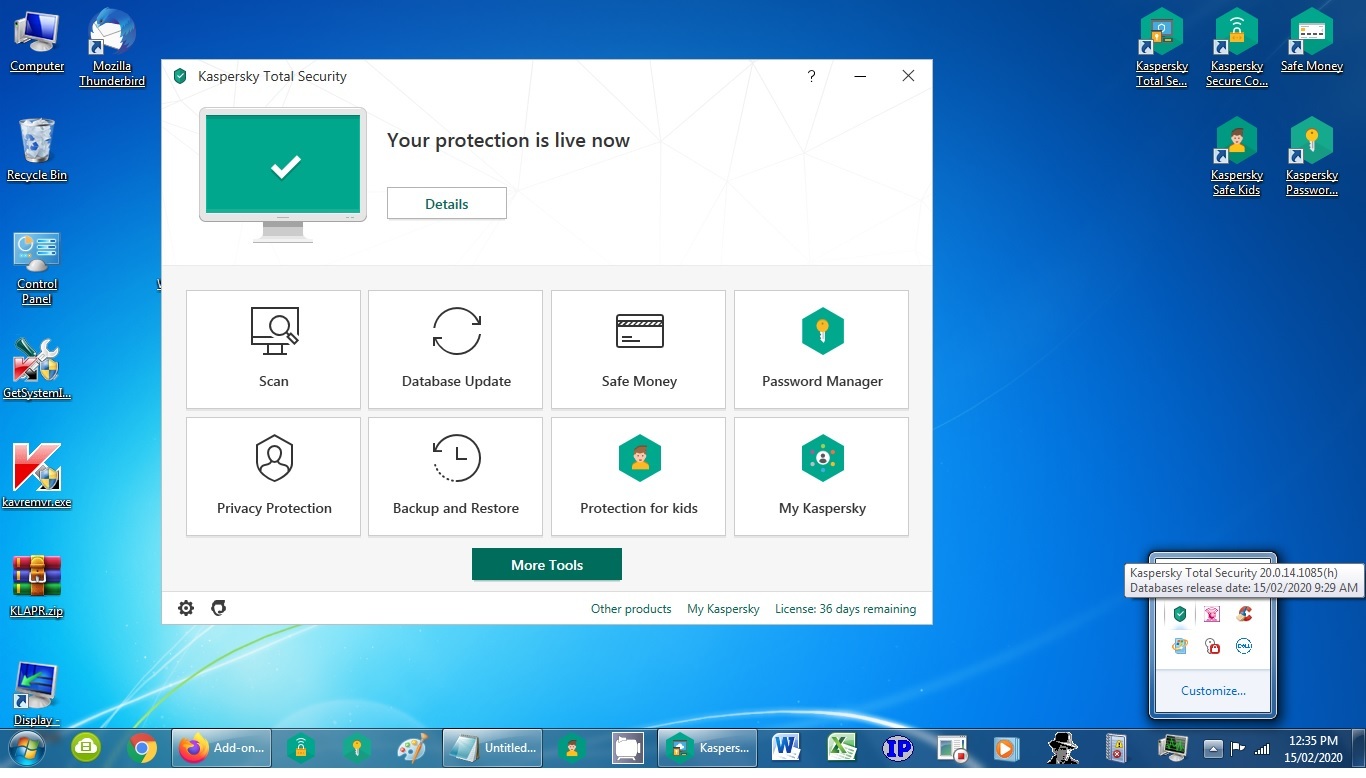Click key-and-lock icon in tray popup
This screenshot has height=778, width=1366.
pyautogui.click(x=1212, y=646)
